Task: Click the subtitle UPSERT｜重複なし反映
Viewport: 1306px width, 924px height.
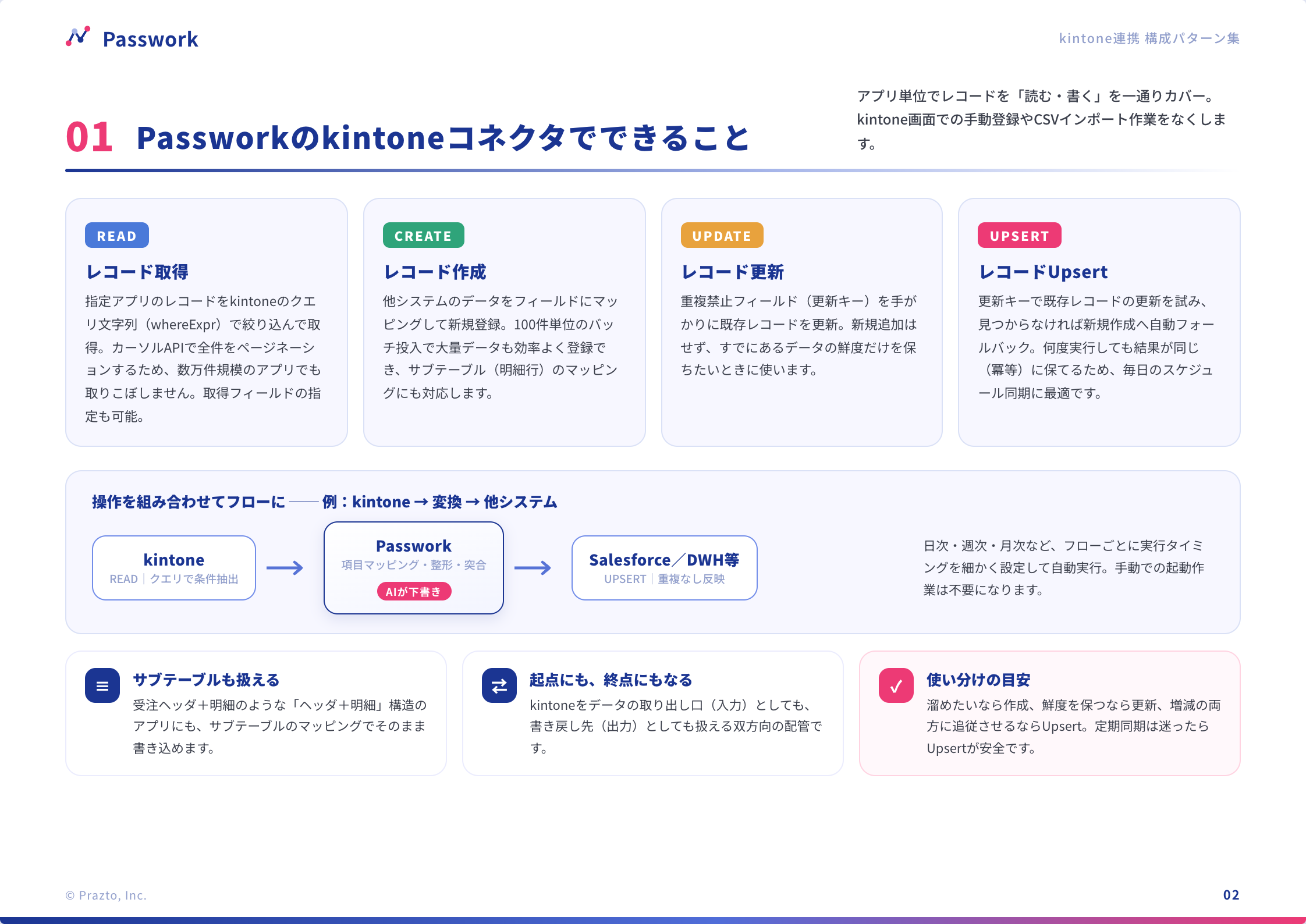Action: (x=665, y=579)
